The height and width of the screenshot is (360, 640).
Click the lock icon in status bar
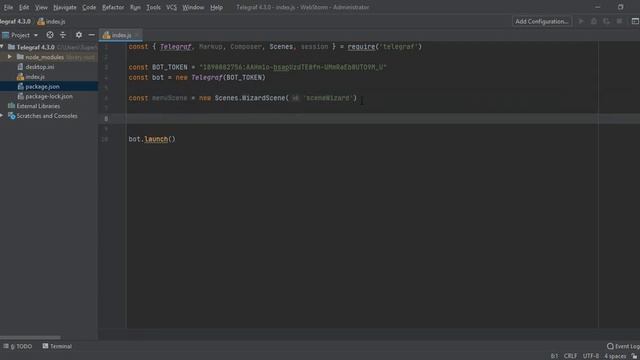634,356
